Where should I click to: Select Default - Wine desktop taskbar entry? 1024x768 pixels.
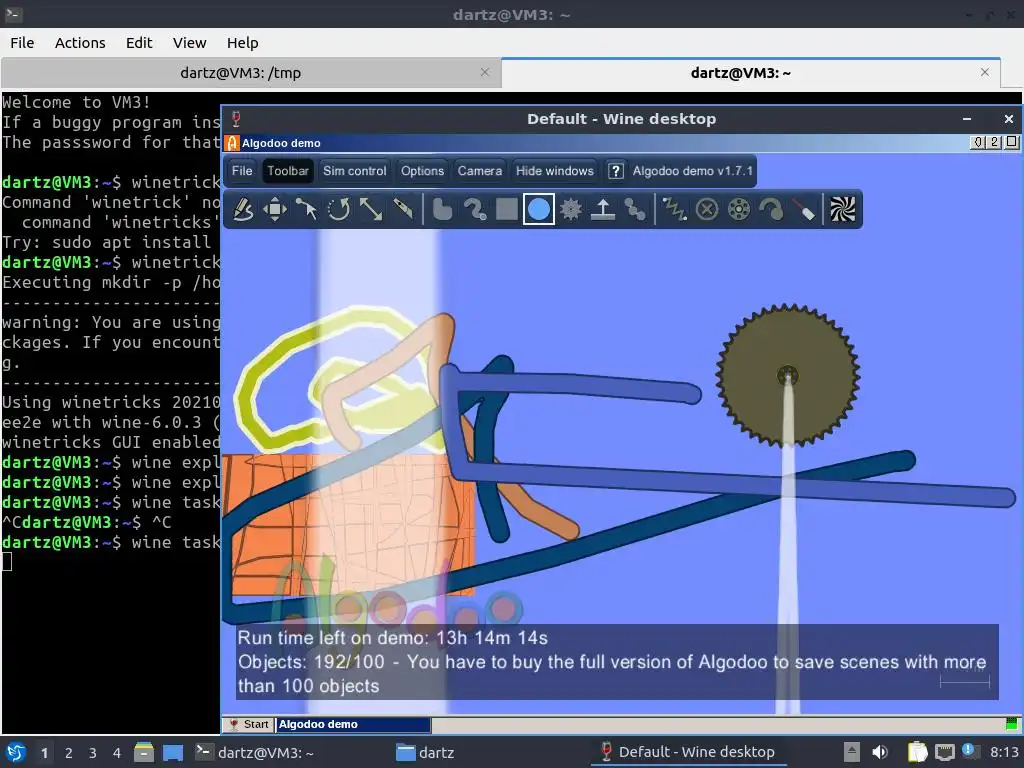(687, 752)
